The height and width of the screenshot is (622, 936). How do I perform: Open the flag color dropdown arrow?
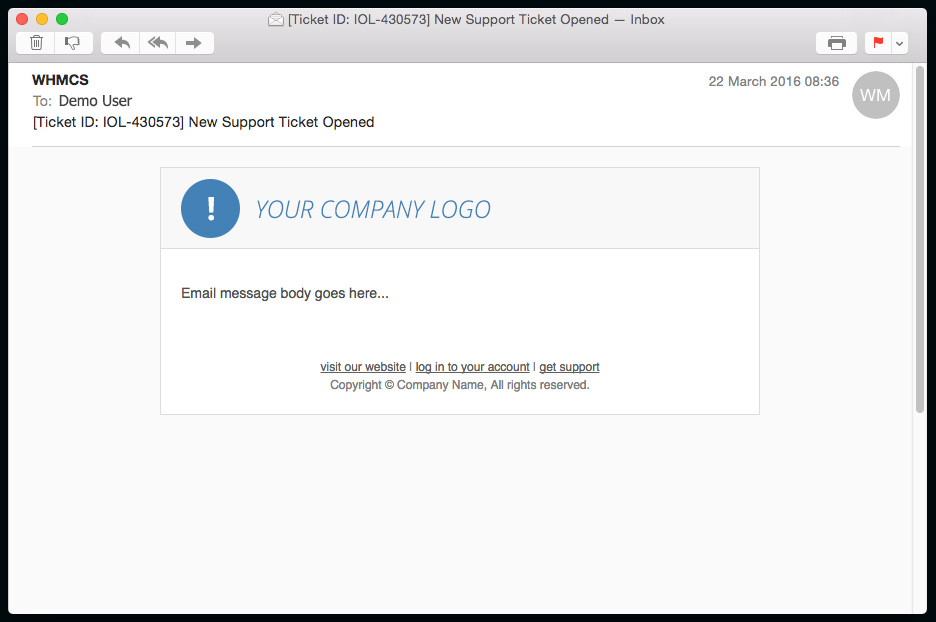click(x=900, y=43)
